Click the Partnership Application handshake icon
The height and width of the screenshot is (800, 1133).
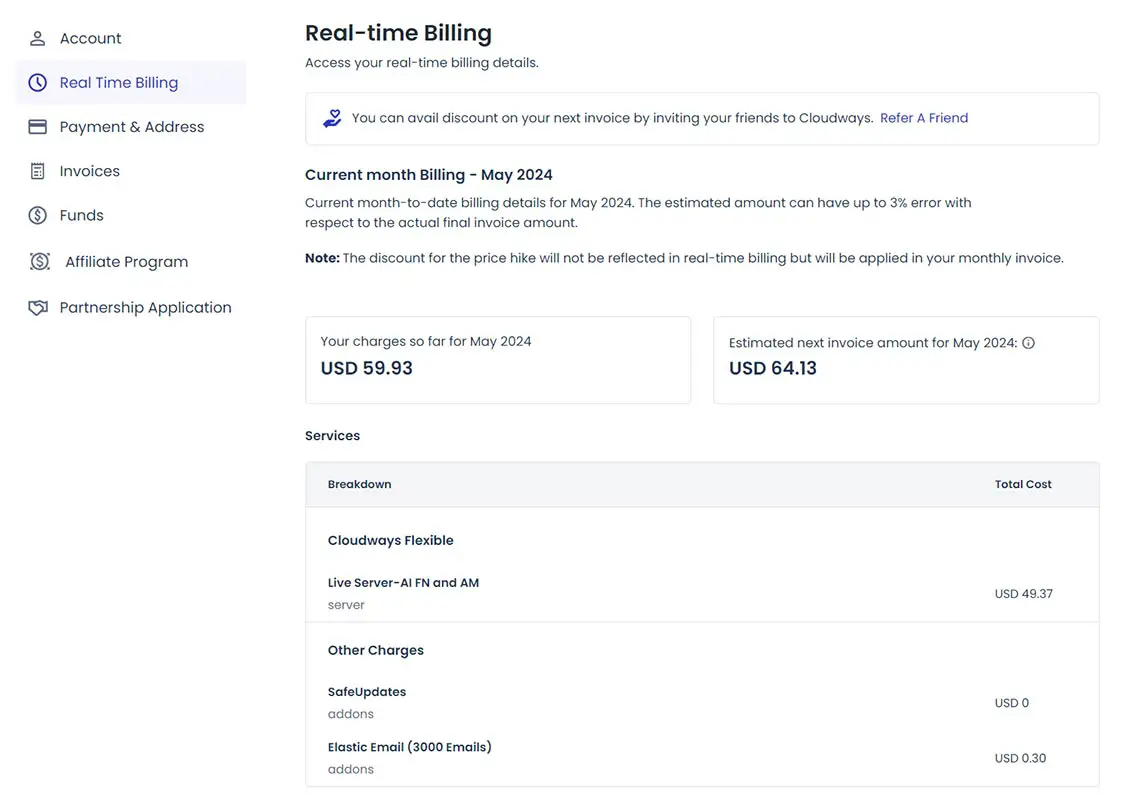[38, 308]
